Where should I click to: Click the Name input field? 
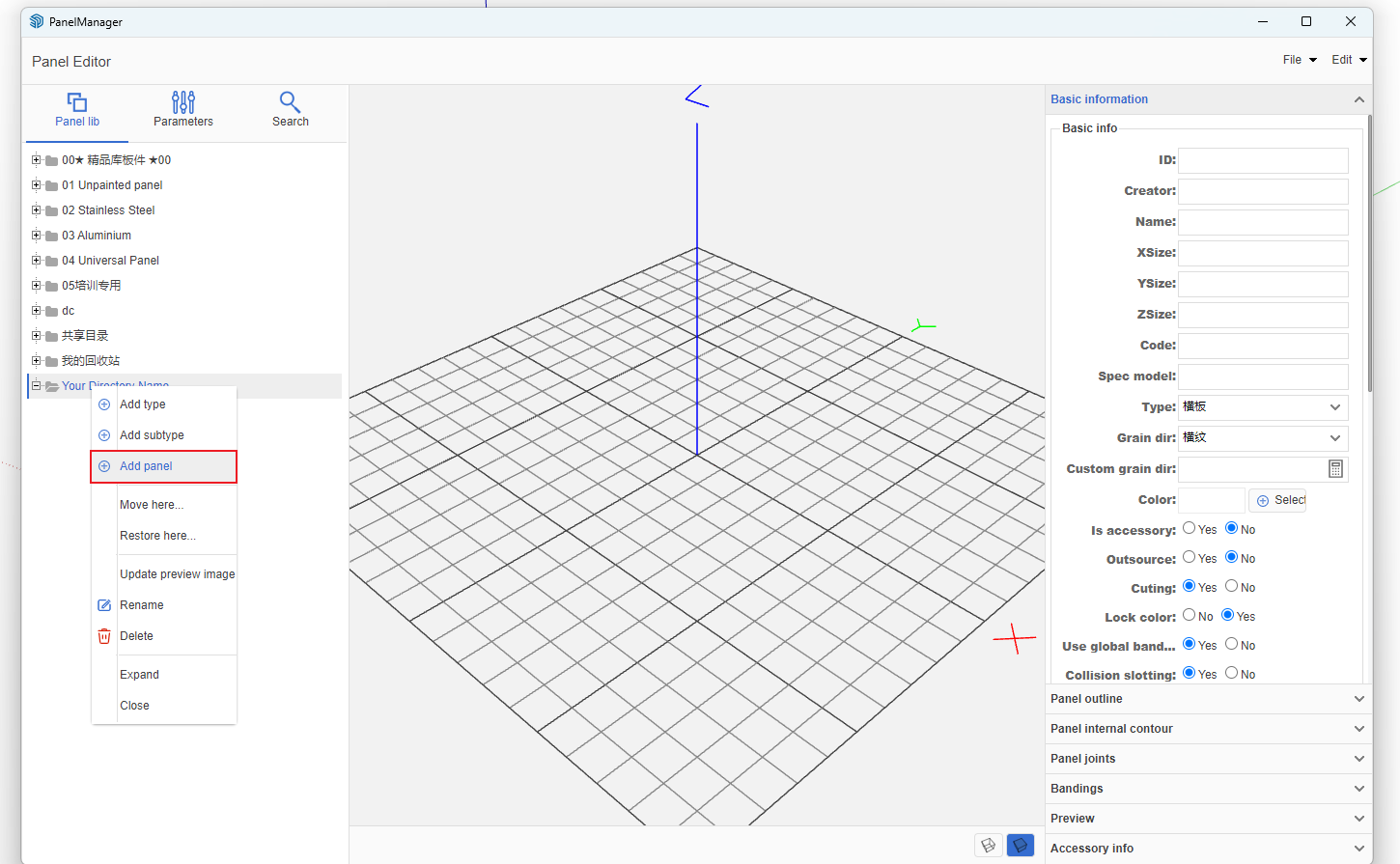tap(1263, 222)
